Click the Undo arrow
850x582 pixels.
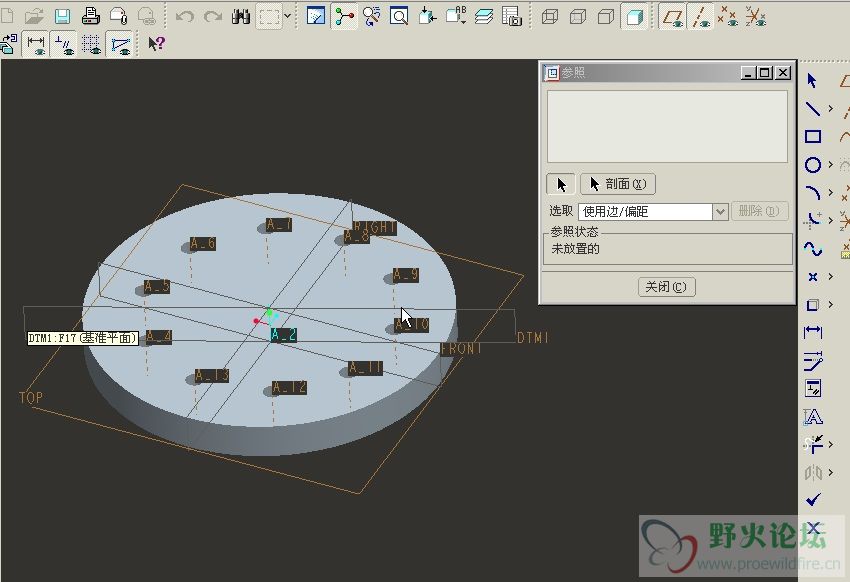click(185, 16)
